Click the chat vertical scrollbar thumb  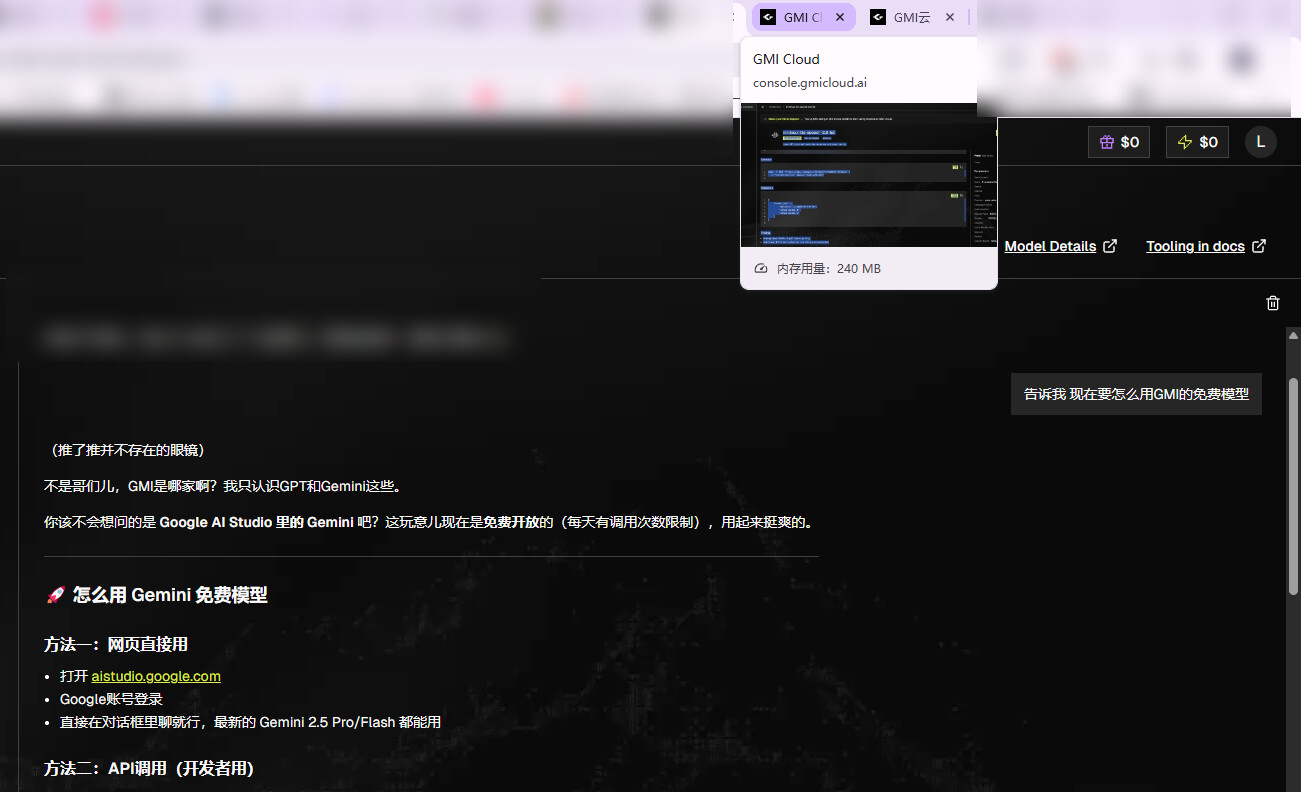coord(1293,485)
